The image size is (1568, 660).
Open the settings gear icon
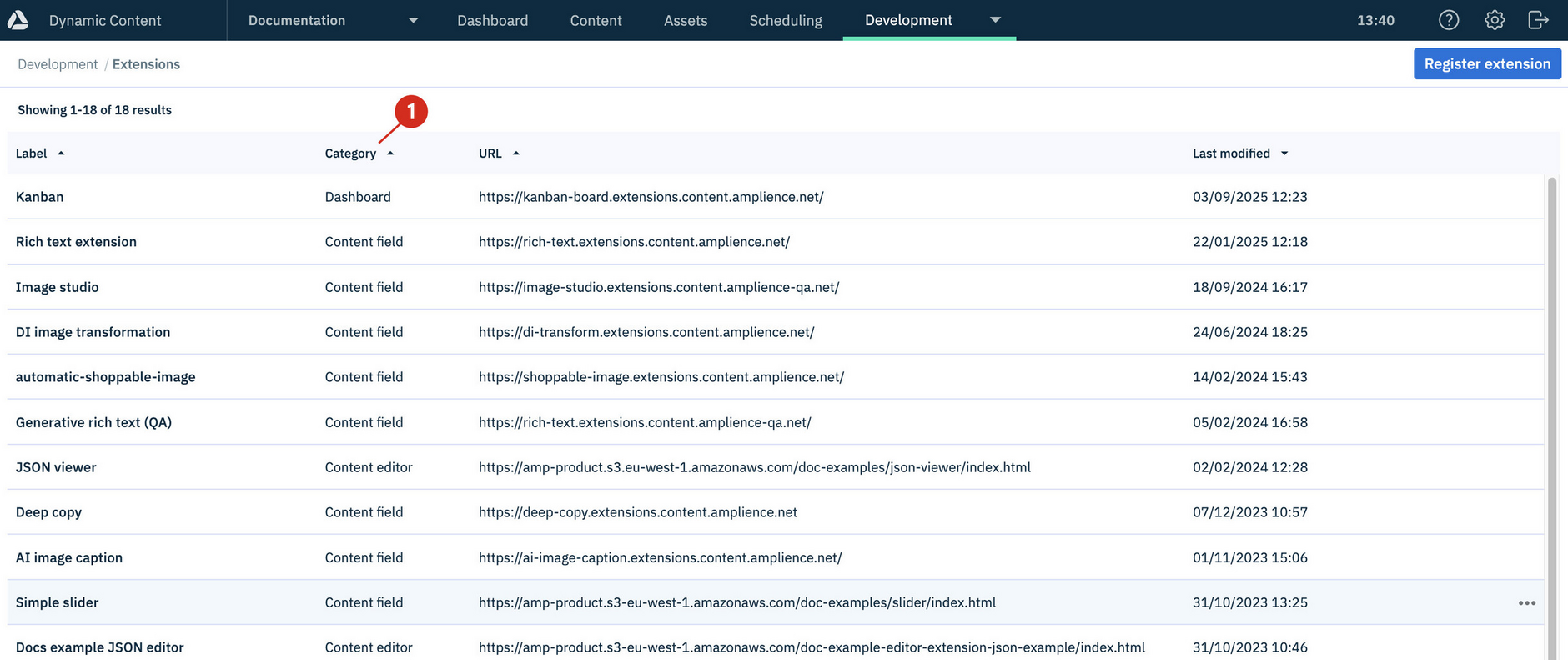coord(1495,20)
